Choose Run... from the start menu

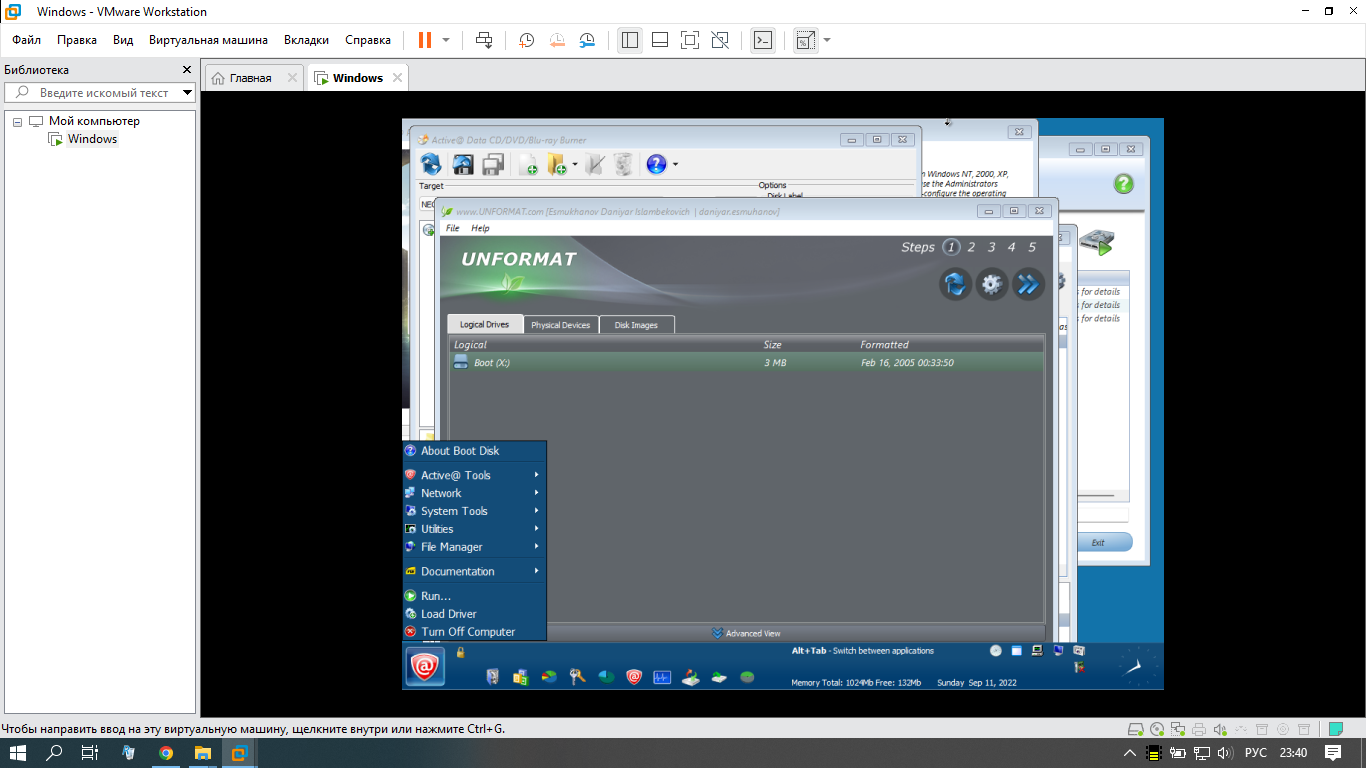(x=475, y=596)
